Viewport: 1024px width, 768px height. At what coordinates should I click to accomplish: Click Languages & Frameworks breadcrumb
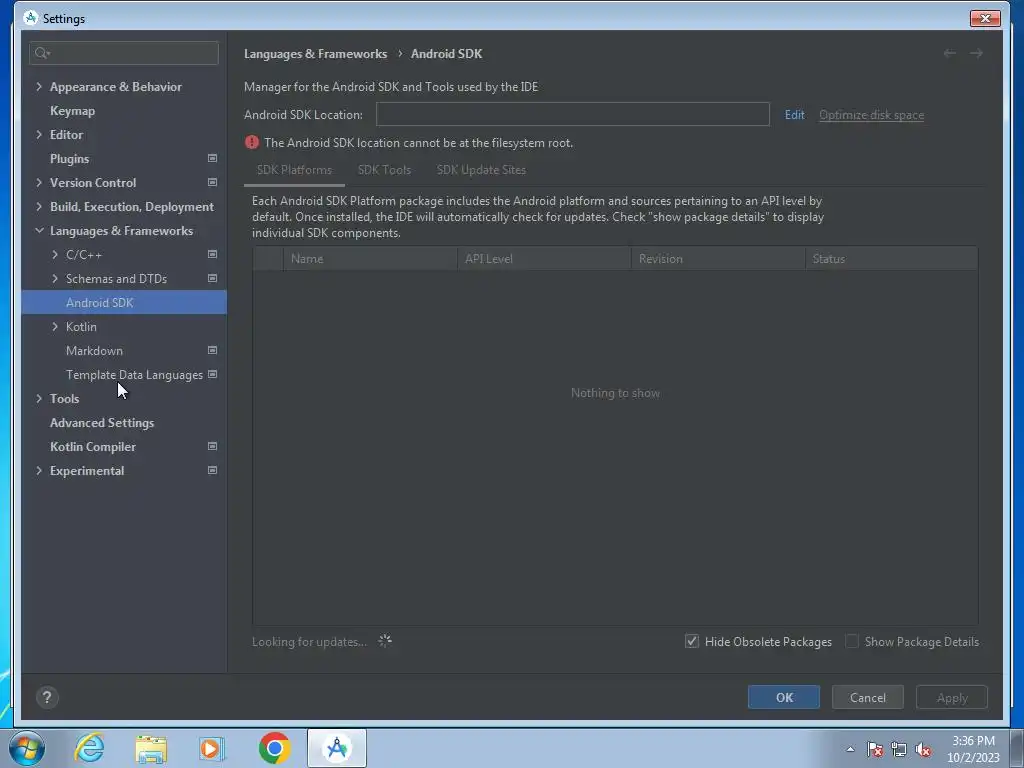point(315,54)
